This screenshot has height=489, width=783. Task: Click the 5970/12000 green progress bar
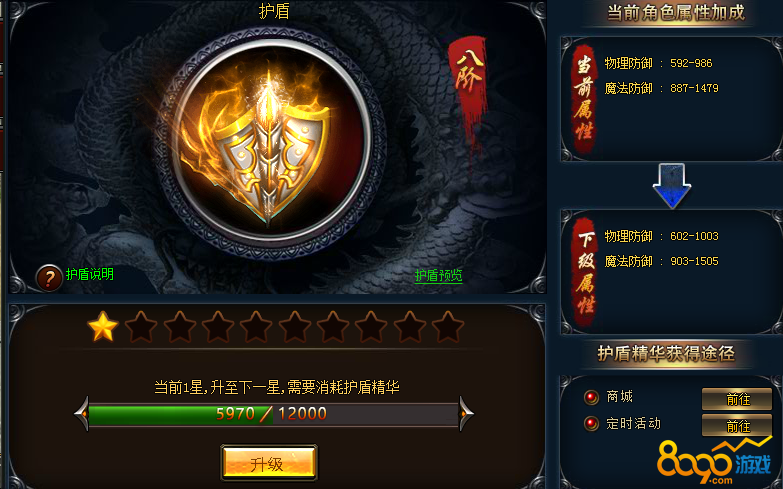click(274, 414)
